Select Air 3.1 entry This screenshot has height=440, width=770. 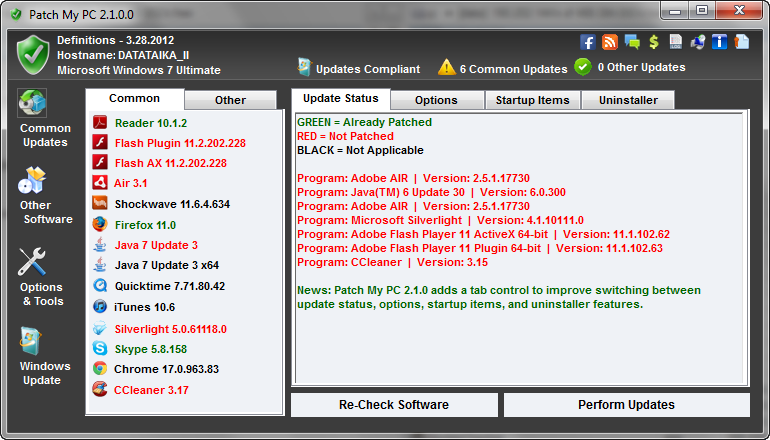(131, 183)
